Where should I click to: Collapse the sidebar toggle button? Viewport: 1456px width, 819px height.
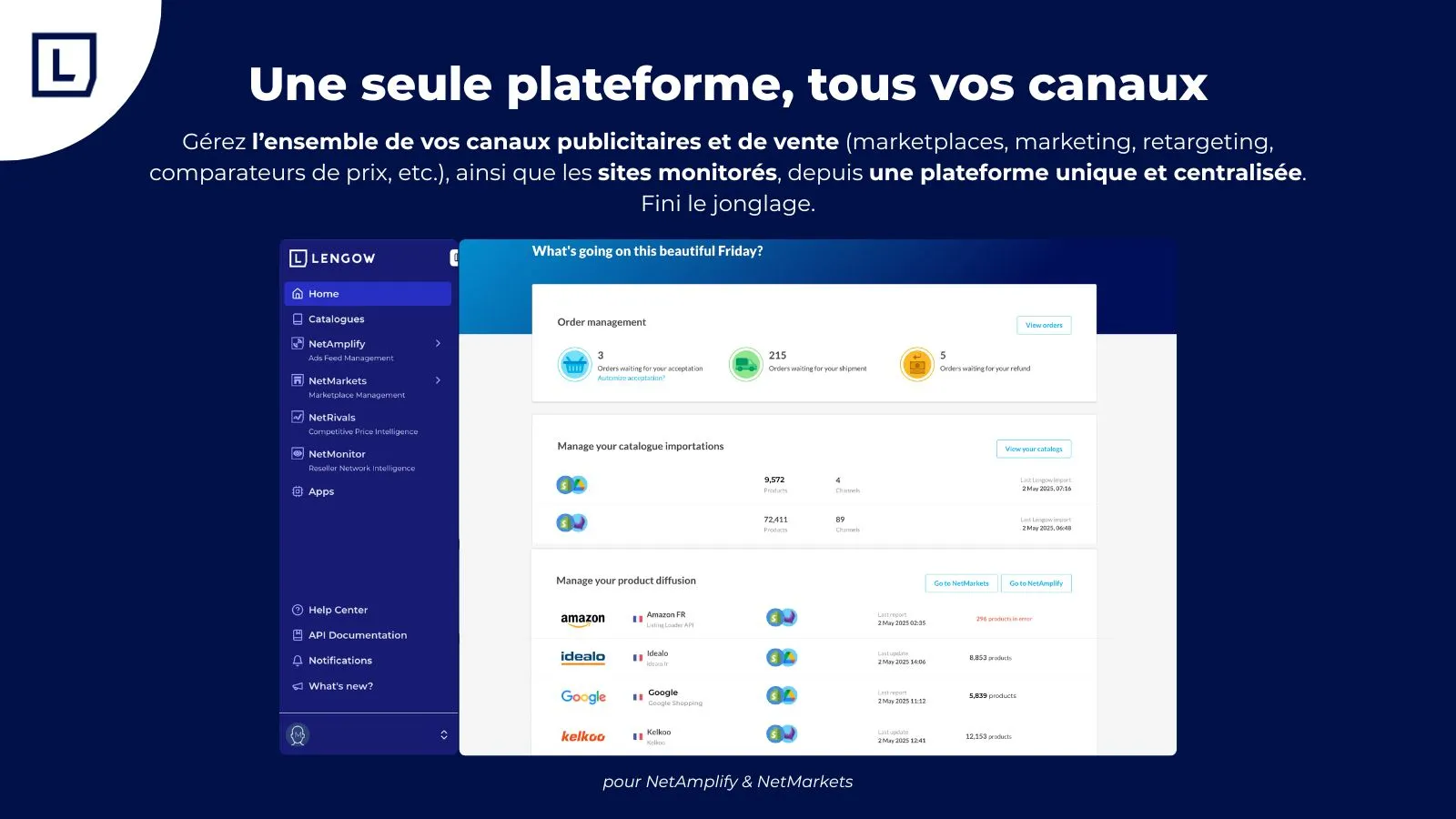point(454,258)
